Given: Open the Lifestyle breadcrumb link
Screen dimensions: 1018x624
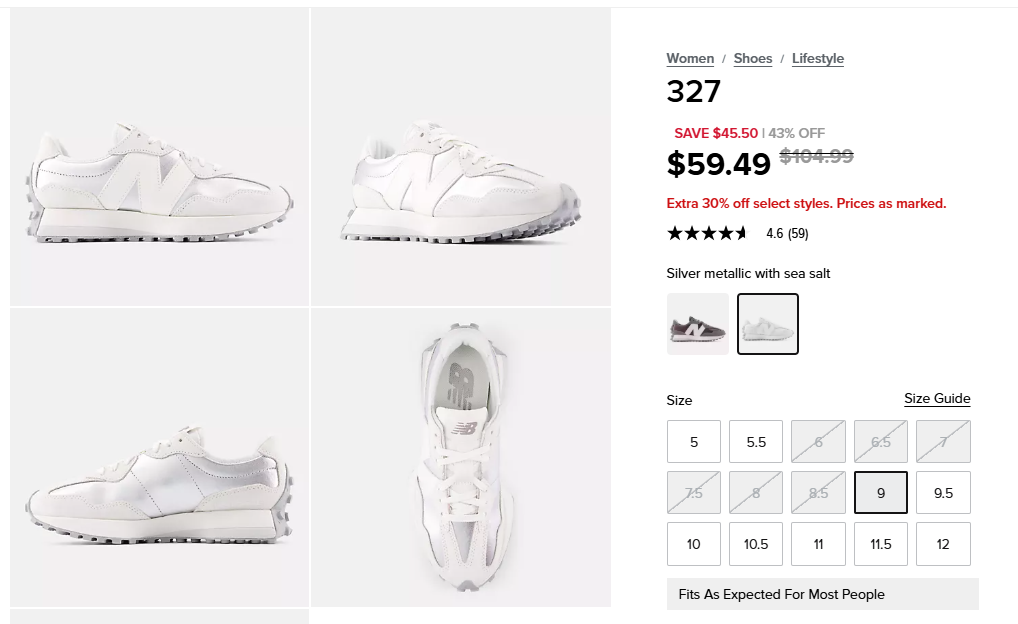Looking at the screenshot, I should pyautogui.click(x=818, y=59).
